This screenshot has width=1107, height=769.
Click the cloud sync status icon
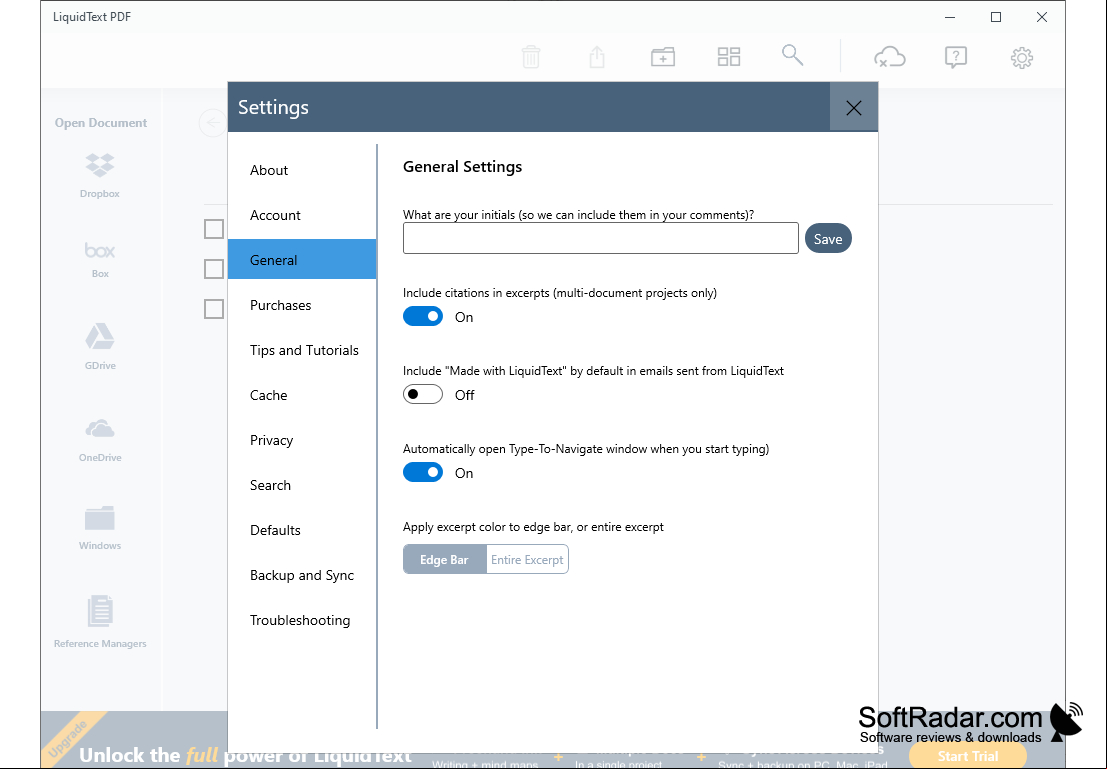(890, 56)
